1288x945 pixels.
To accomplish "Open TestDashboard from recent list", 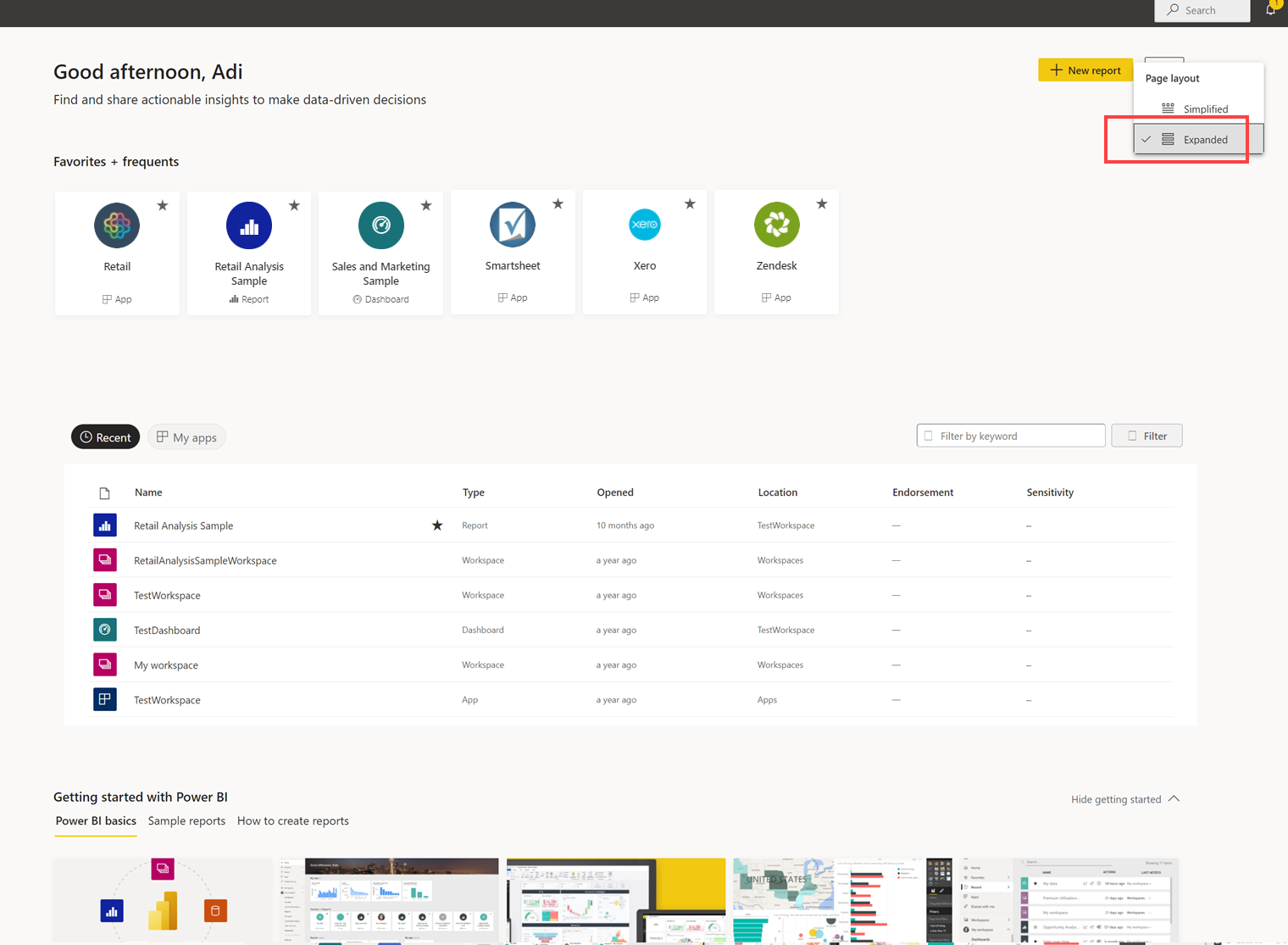I will tap(167, 630).
